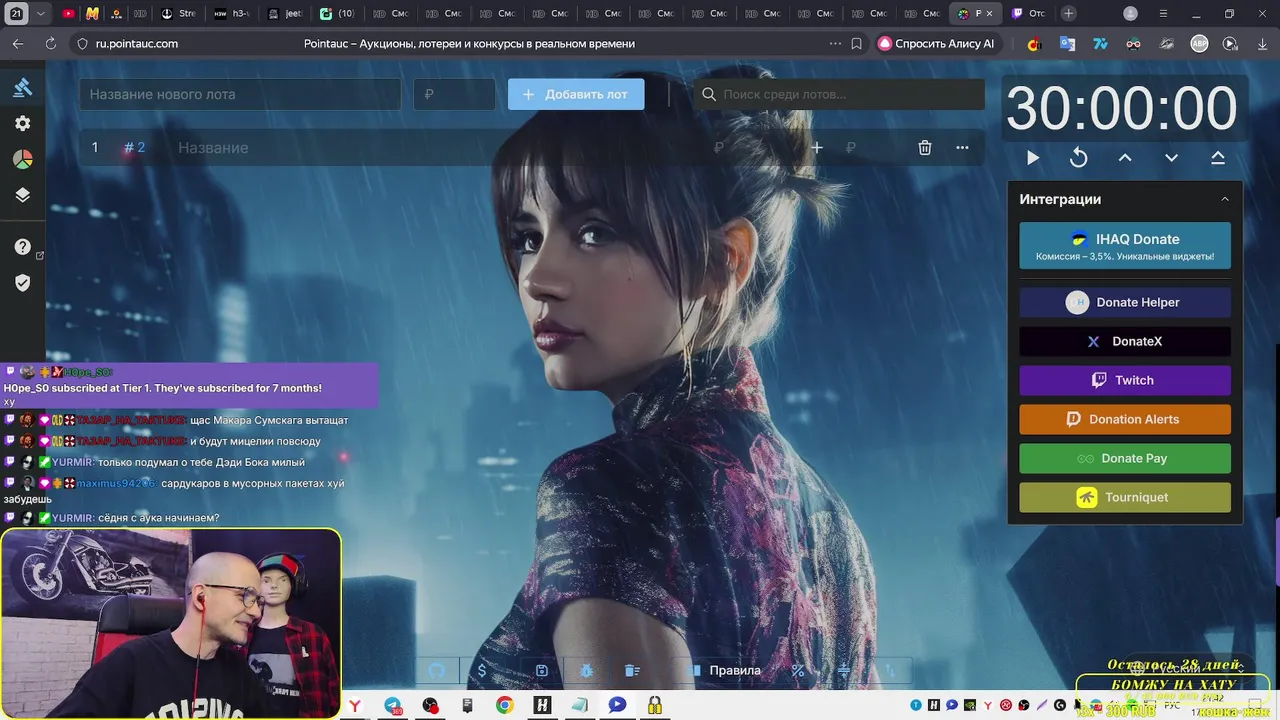Open browser hamburger menu
Image resolution: width=1280 pixels, height=720 pixels.
click(x=1163, y=13)
